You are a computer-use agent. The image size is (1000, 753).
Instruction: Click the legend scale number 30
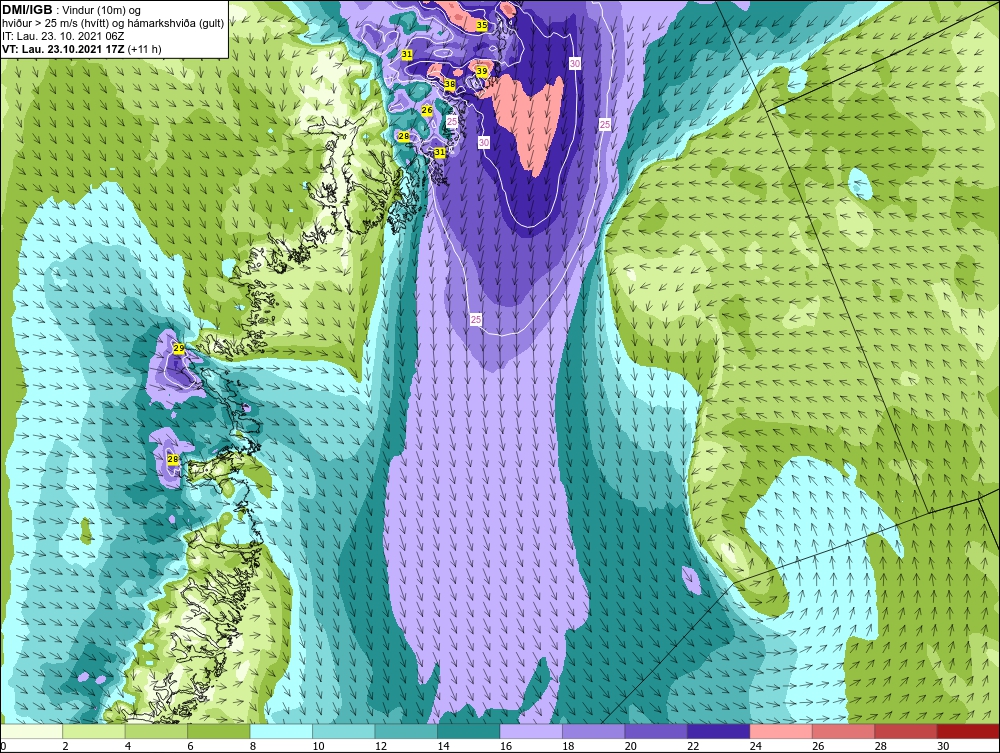[943, 746]
